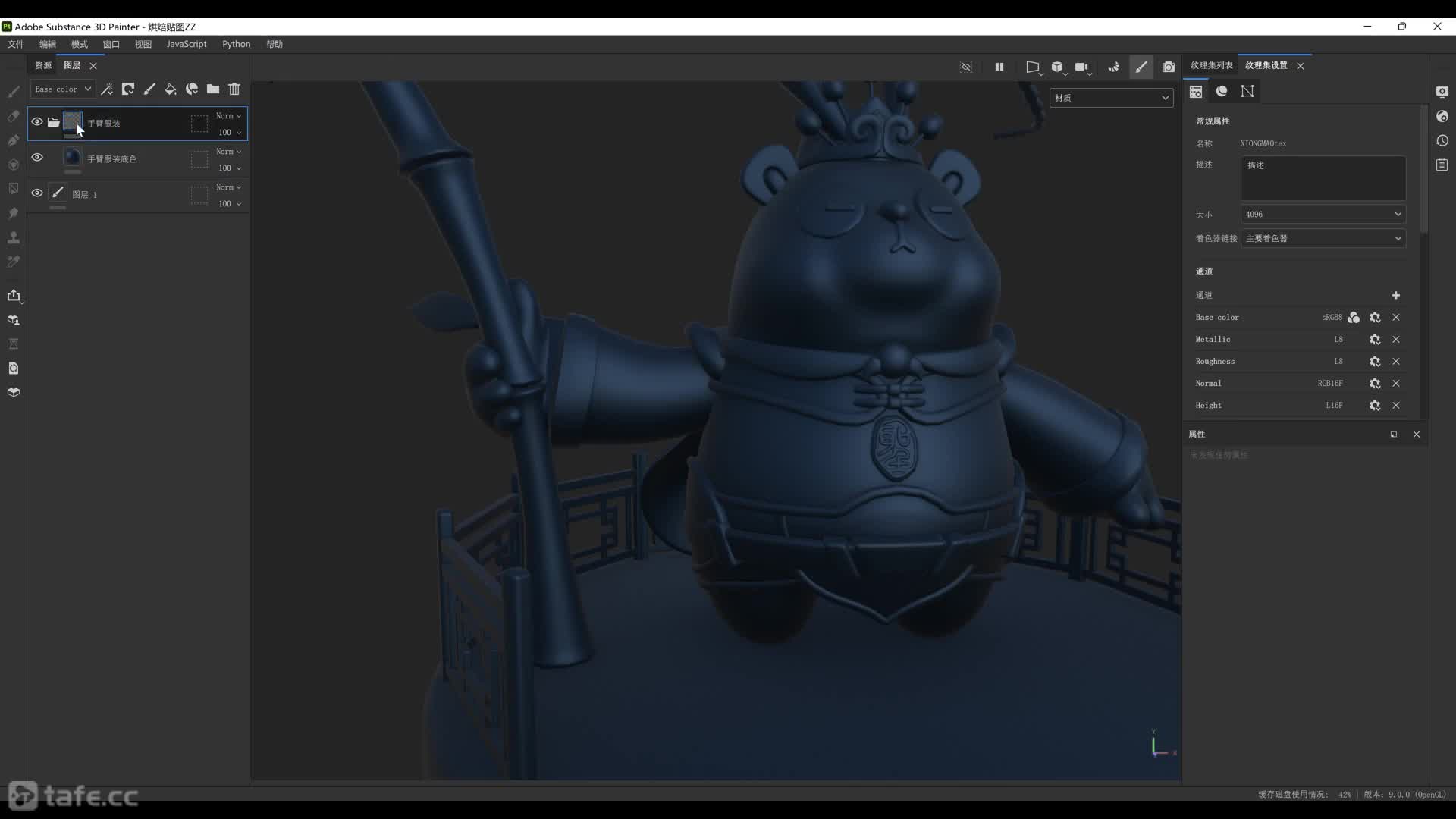
Task: Open the 4096 texture size dropdown
Action: 1323,215
